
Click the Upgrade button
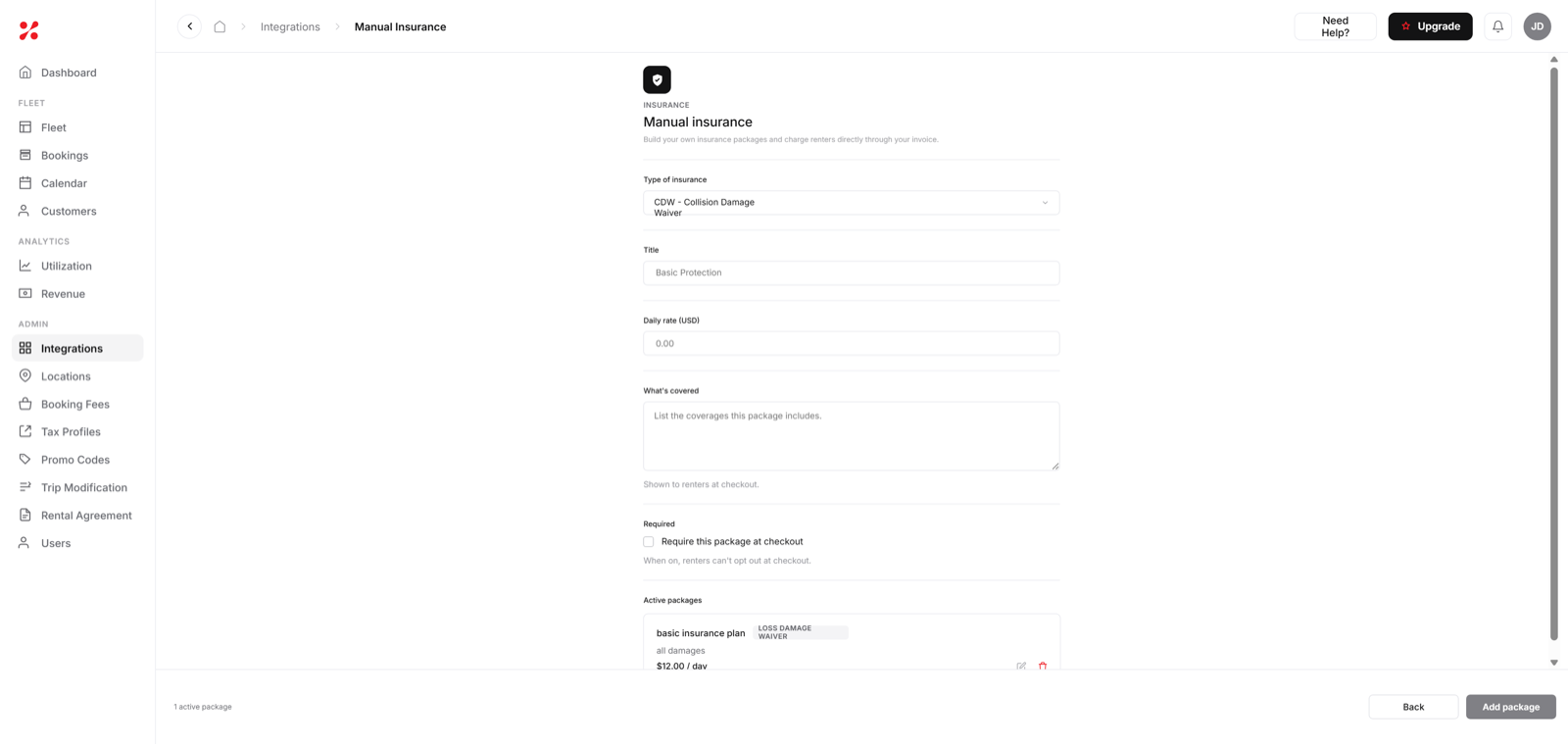tap(1430, 26)
